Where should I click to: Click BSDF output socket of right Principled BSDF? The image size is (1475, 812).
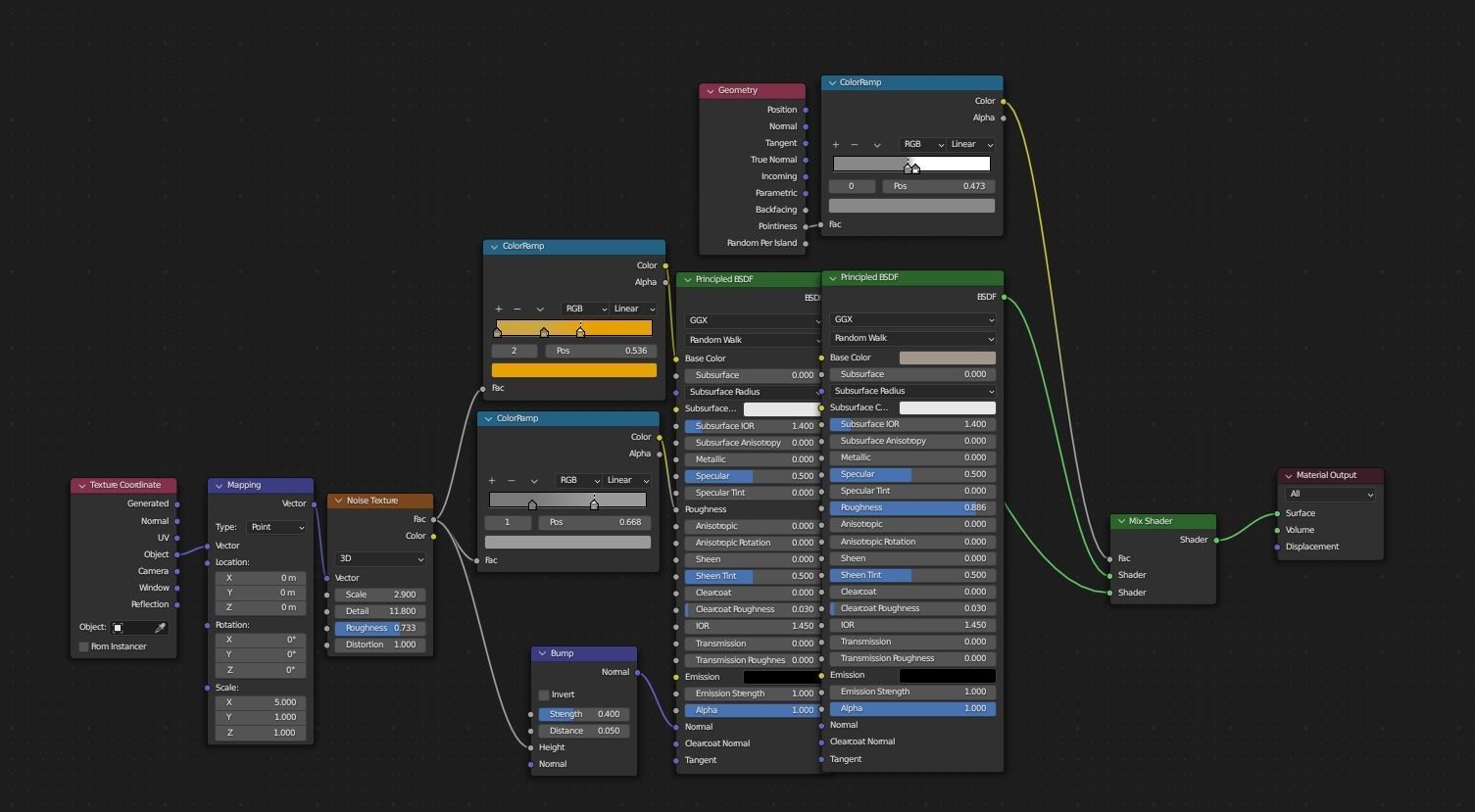click(1004, 297)
